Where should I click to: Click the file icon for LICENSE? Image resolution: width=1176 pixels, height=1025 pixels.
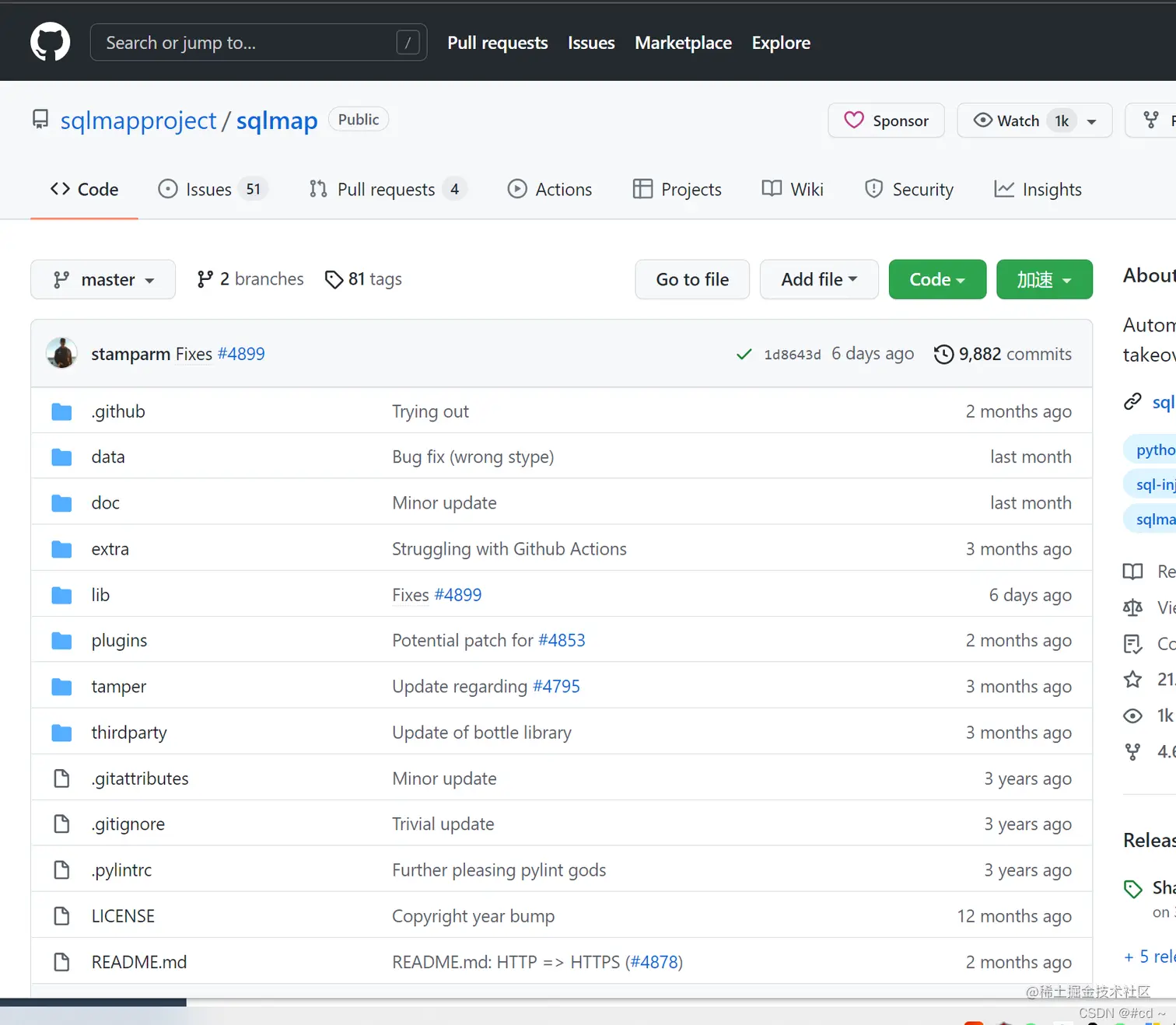(61, 916)
